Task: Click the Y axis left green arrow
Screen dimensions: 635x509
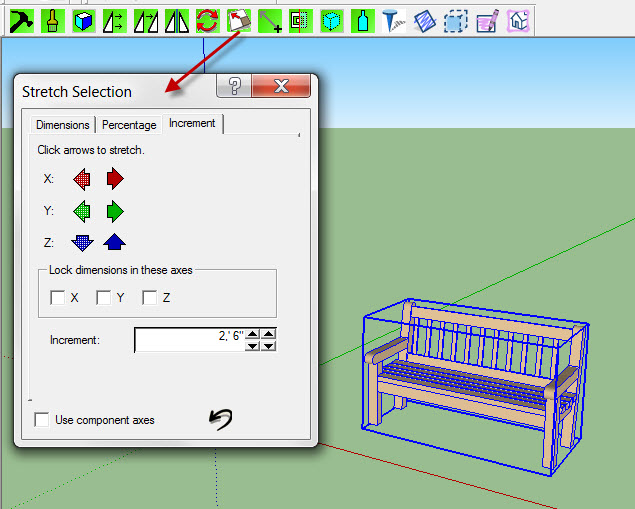Action: [x=82, y=211]
